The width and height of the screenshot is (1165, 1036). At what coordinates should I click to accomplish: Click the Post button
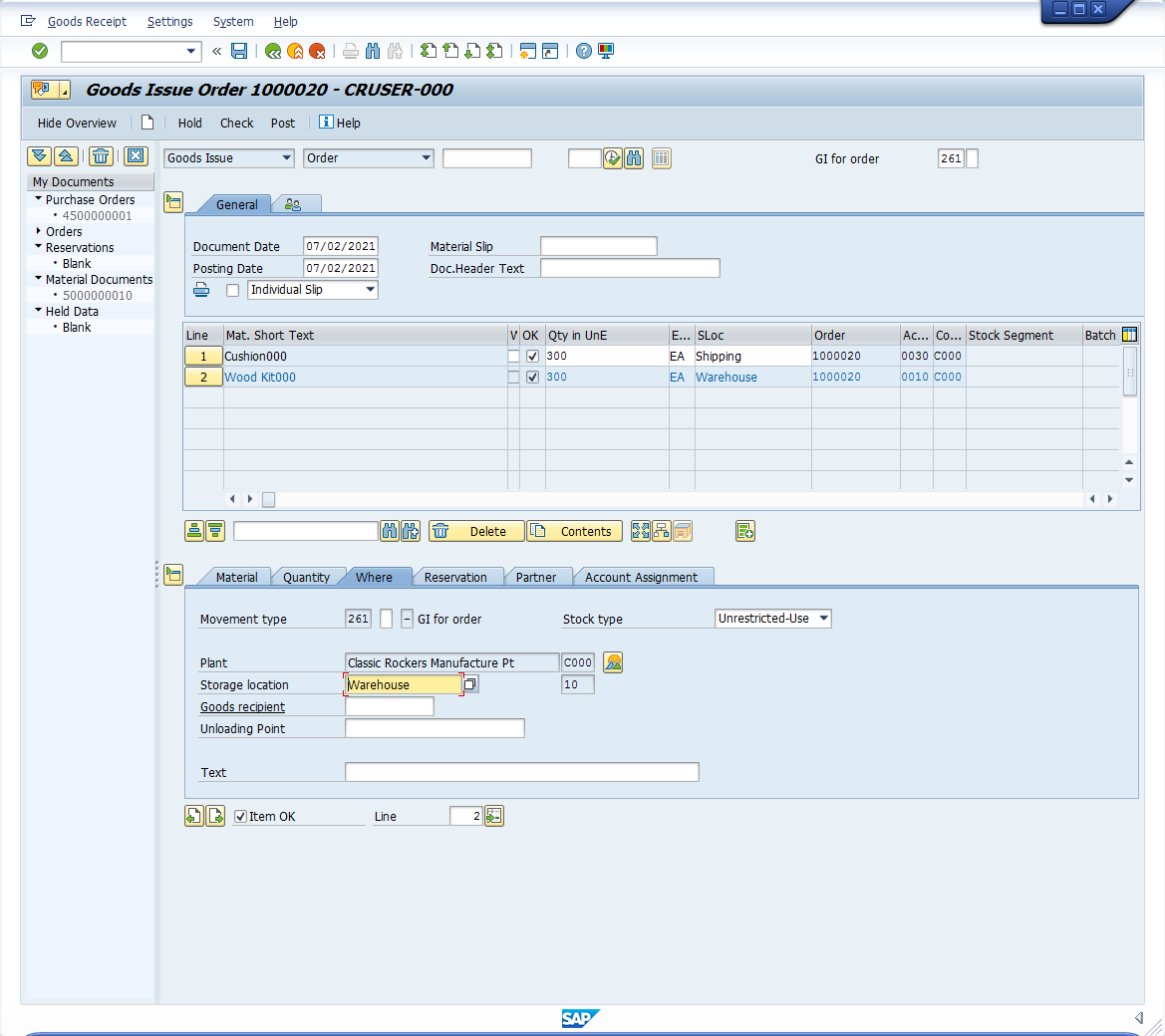282,124
